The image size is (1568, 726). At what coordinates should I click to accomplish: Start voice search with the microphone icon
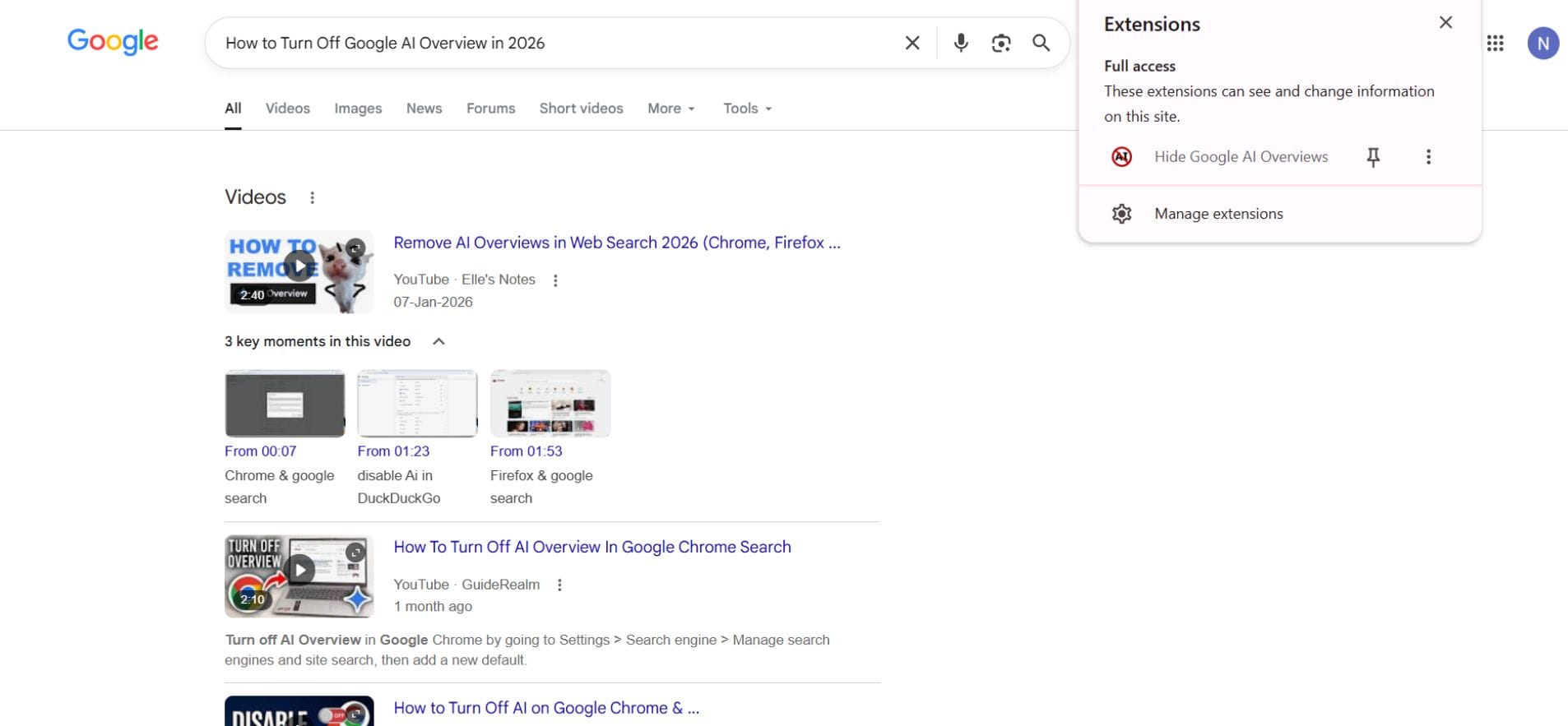960,43
